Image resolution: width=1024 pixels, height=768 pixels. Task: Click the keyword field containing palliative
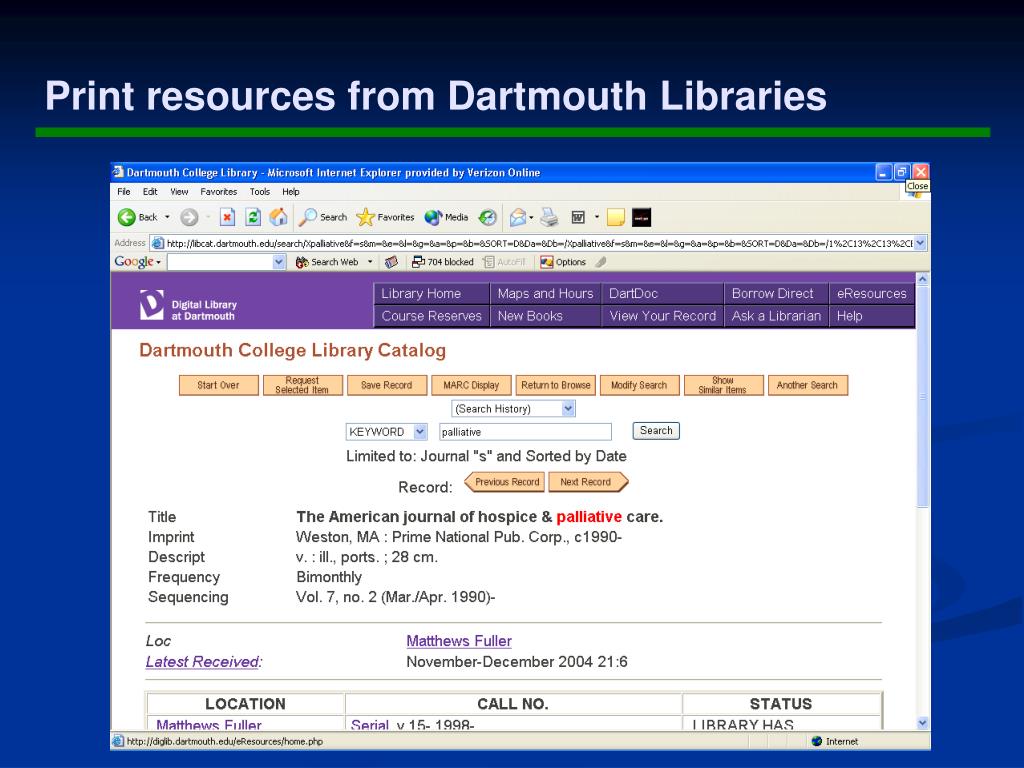pyautogui.click(x=525, y=432)
